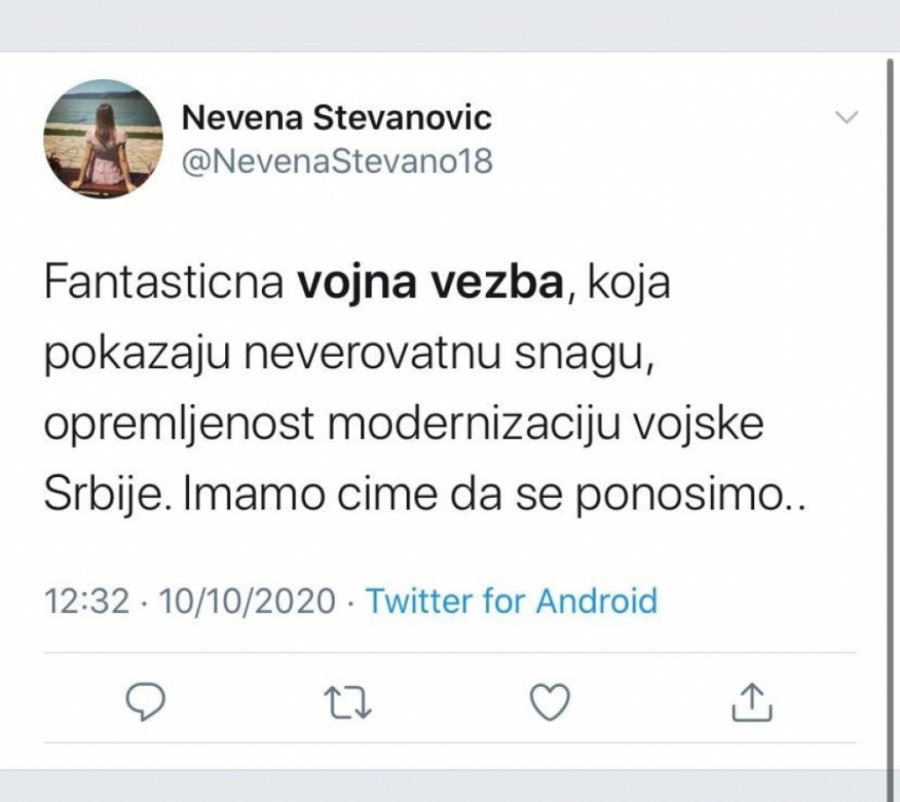Click the Nevena Stevanovic display name

[x=337, y=119]
